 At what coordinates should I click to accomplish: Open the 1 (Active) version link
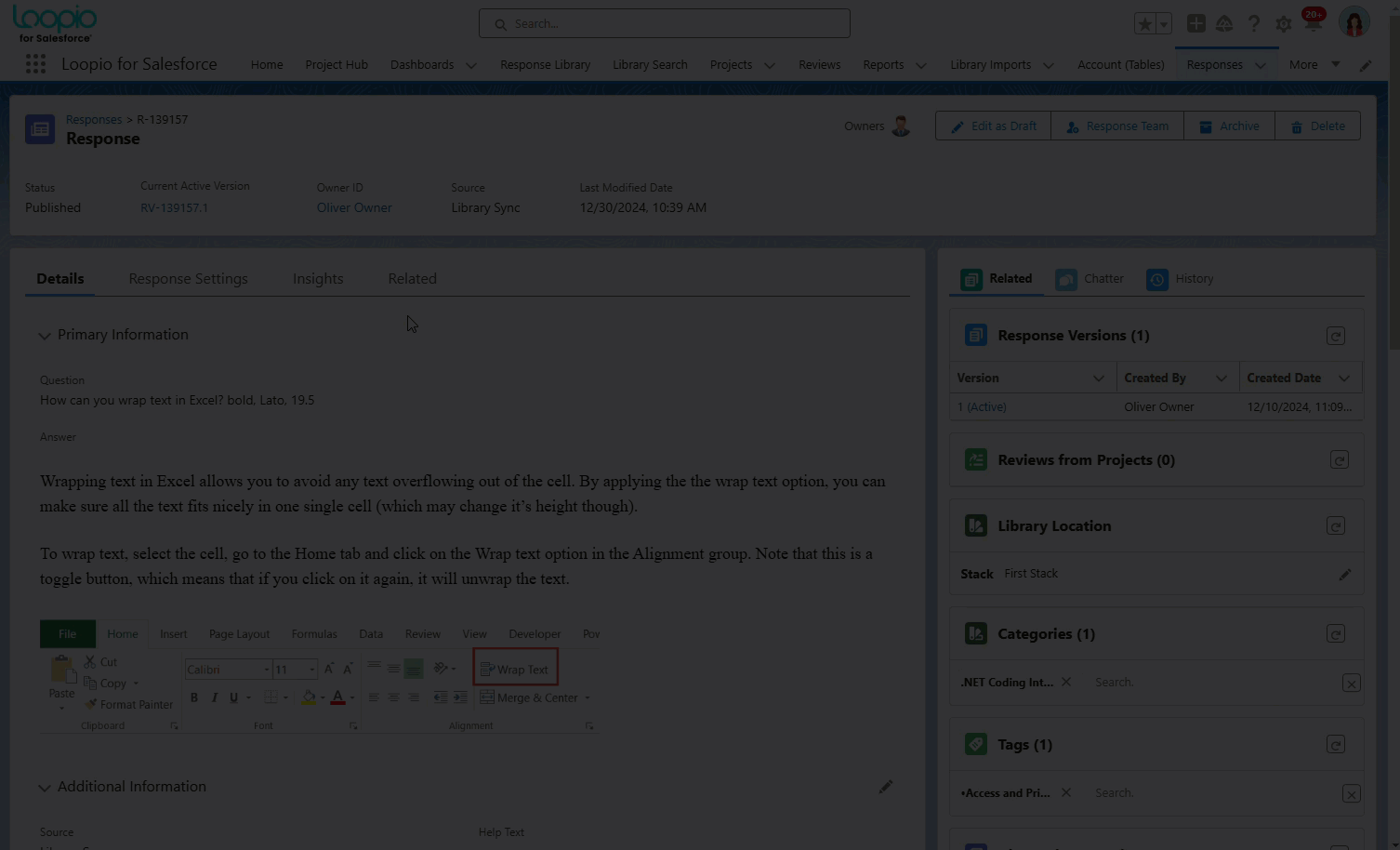[982, 406]
